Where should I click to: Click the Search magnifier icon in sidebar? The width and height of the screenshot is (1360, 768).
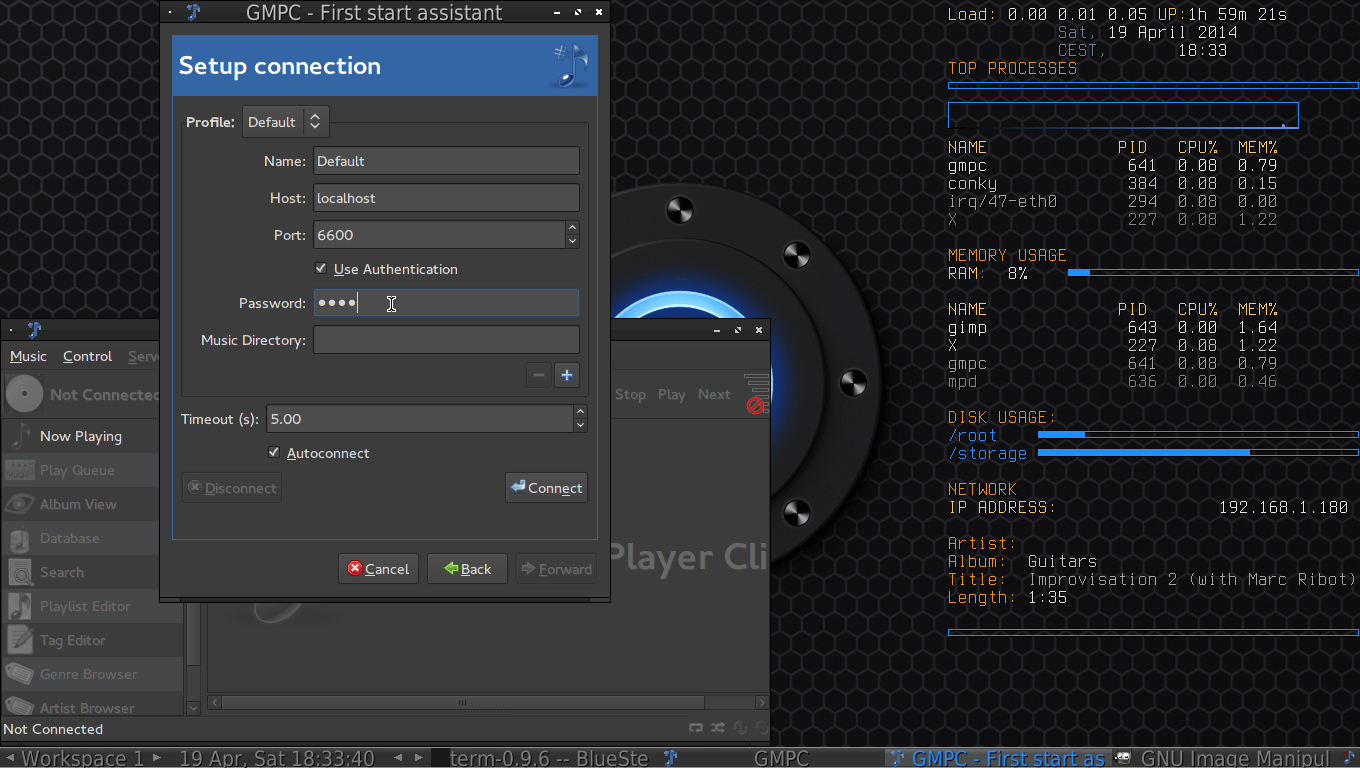pyautogui.click(x=20, y=572)
